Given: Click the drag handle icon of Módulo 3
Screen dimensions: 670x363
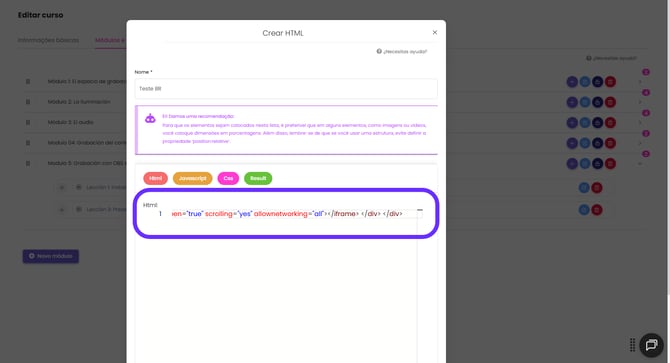Looking at the screenshot, I should tap(28, 123).
